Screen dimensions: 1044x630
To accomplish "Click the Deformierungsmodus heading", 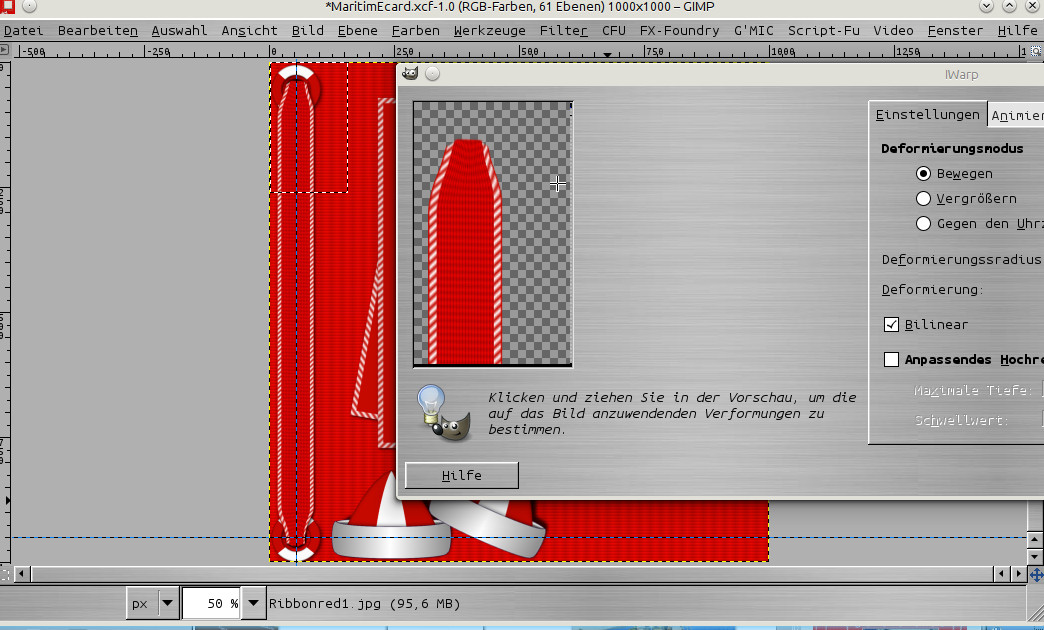I will 952,149.
